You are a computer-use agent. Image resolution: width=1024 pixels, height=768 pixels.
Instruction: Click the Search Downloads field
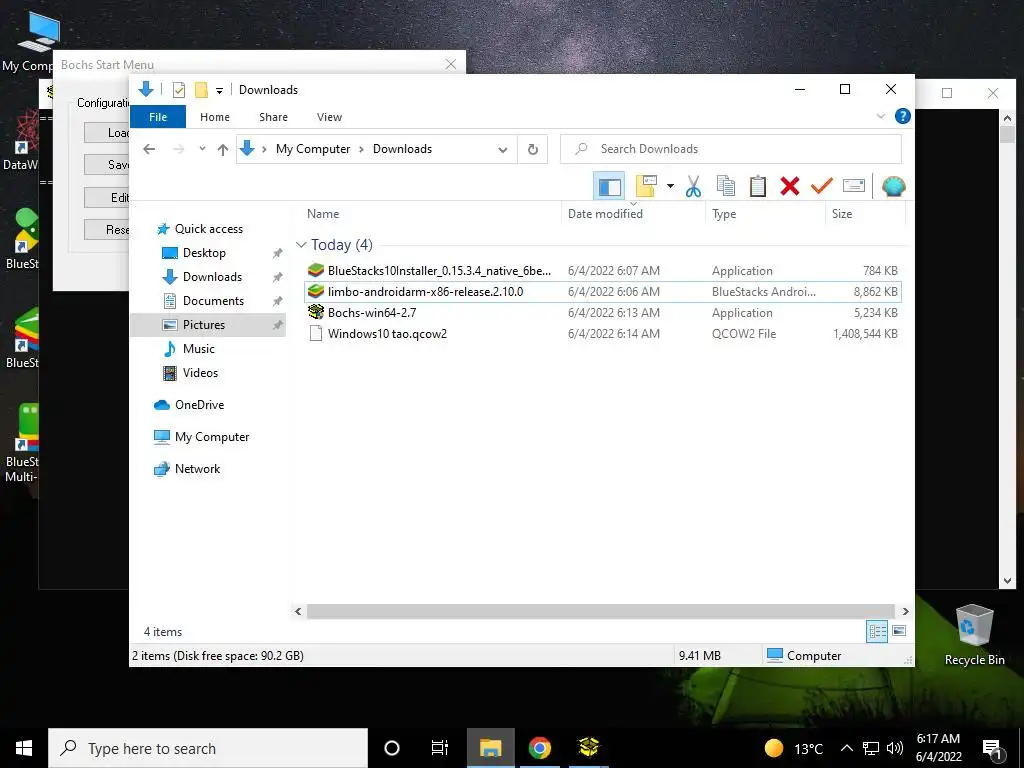[731, 149]
